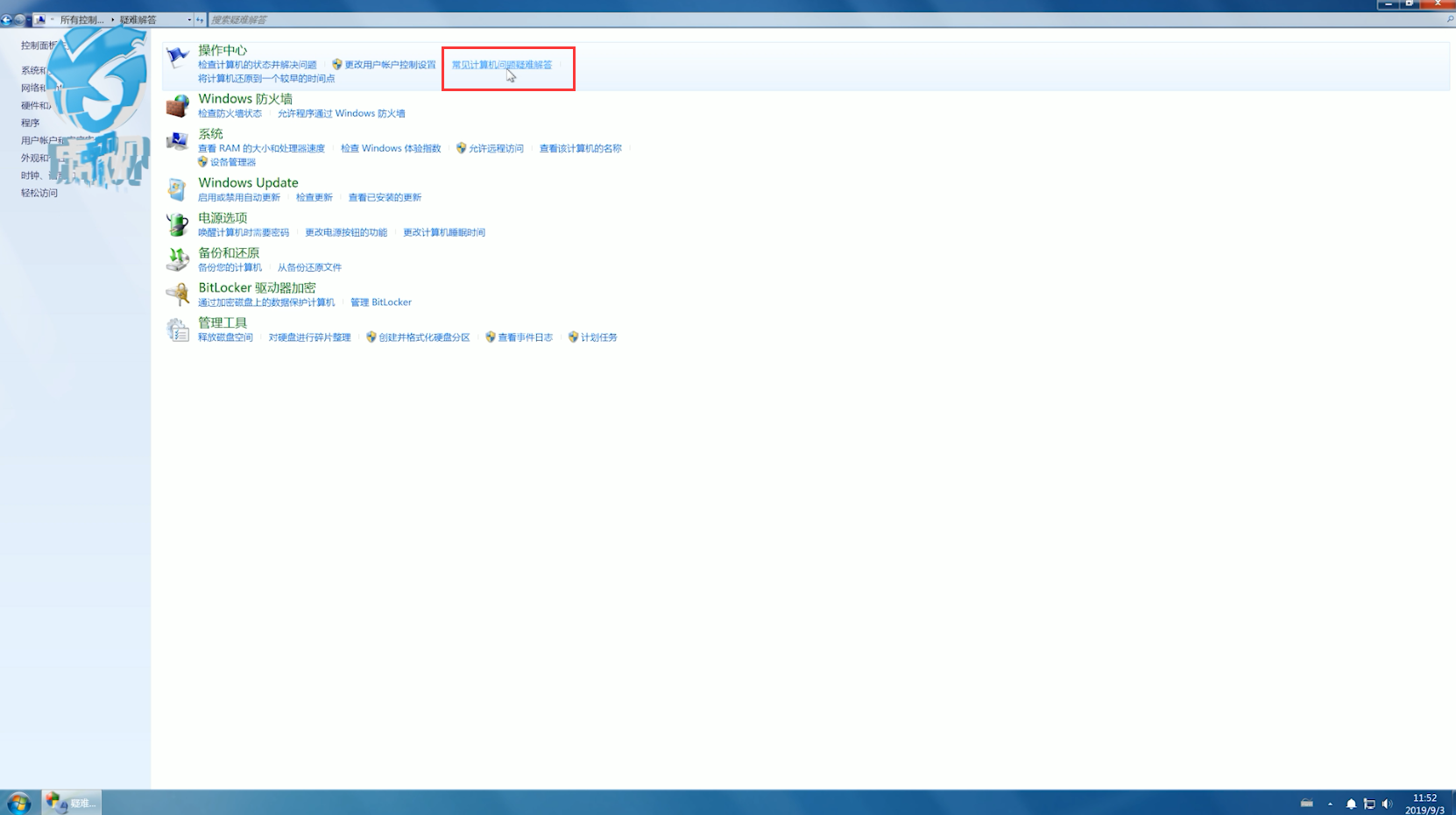Image resolution: width=1456 pixels, height=815 pixels.
Task: Click the 所有控制... breadcrumb segment
Action: [81, 19]
